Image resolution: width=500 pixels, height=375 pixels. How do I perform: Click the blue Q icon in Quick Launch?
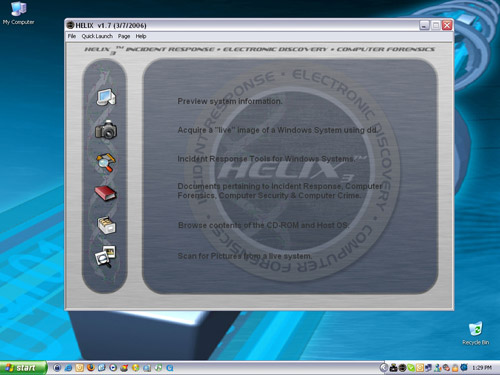(170, 368)
